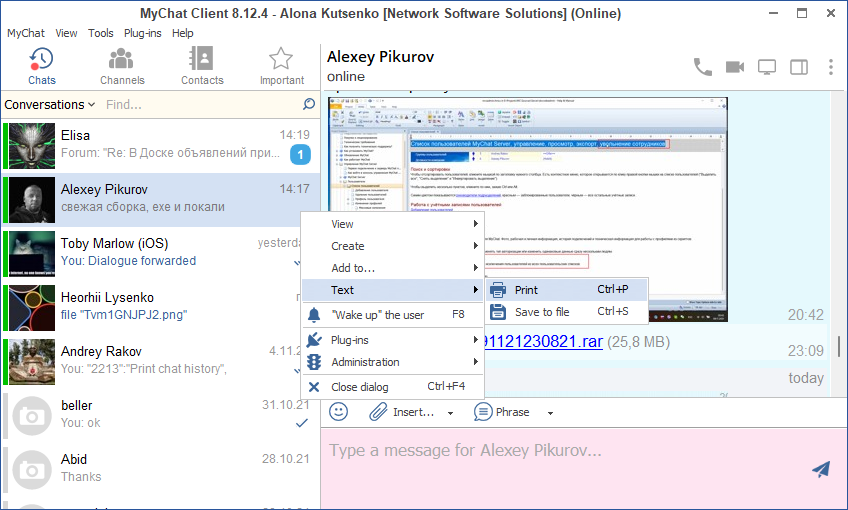The image size is (848, 510).
Task: Start a voice call with Alexey Pikurov
Action: coord(703,67)
